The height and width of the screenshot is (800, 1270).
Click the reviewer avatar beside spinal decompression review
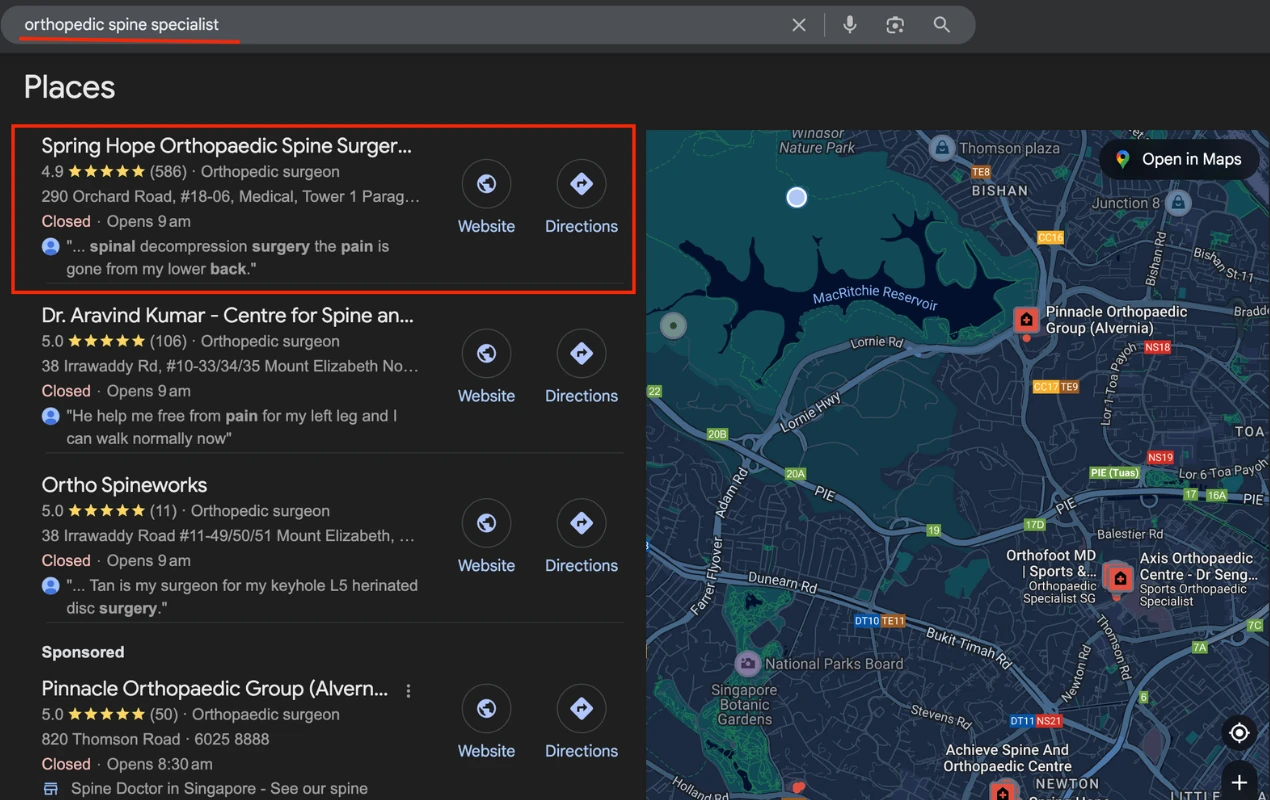point(51,246)
